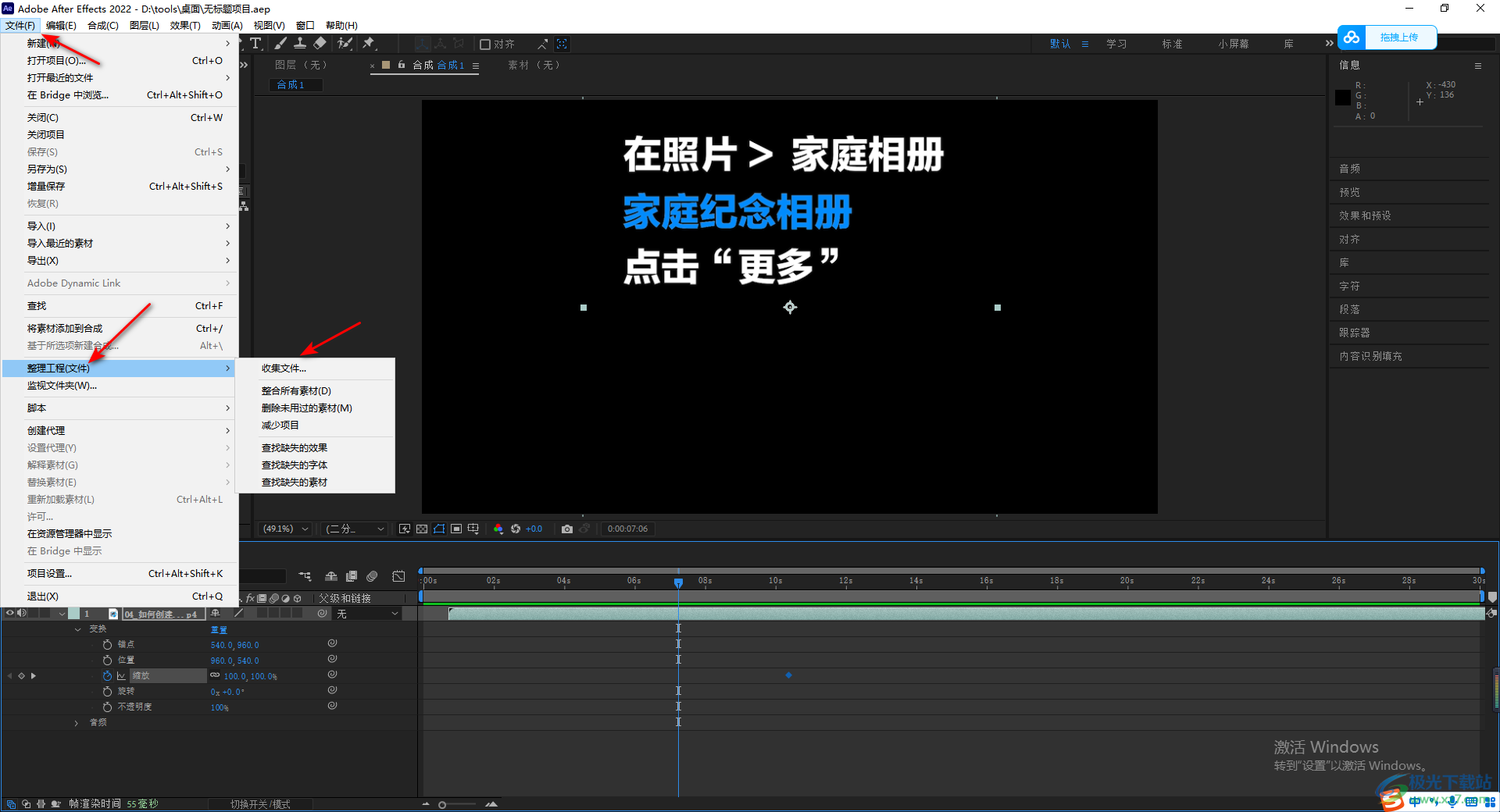Select the Puppet Pin tool
The height and width of the screenshot is (812, 1500).
(369, 44)
